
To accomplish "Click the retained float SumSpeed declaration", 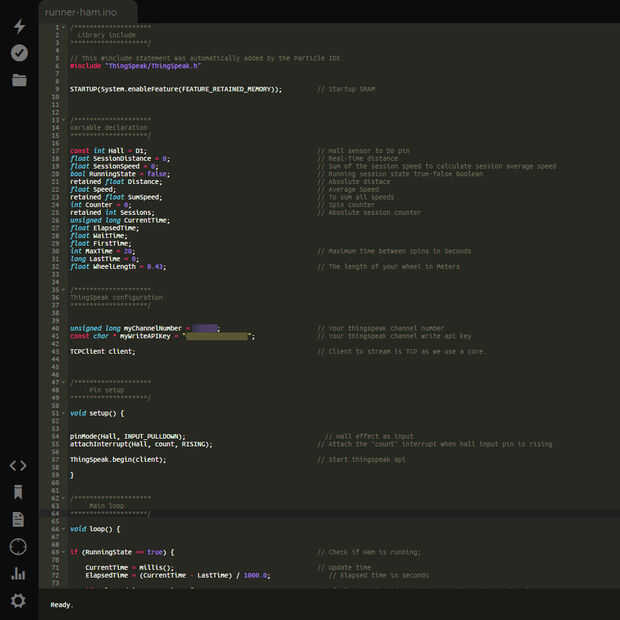I will coord(116,197).
